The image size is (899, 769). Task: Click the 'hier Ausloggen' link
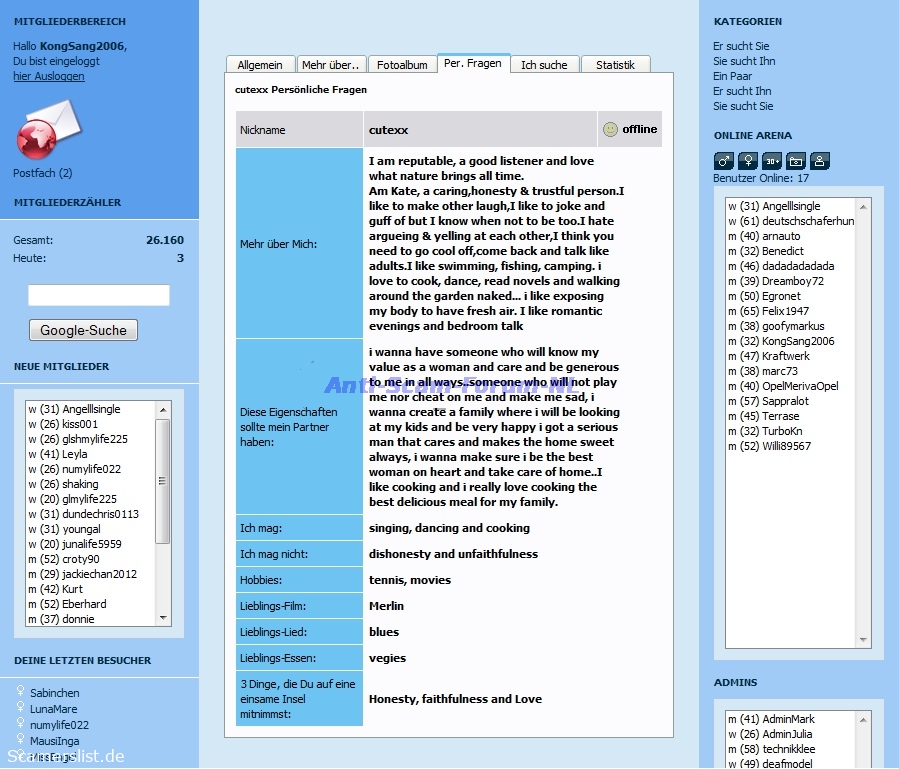[49, 76]
